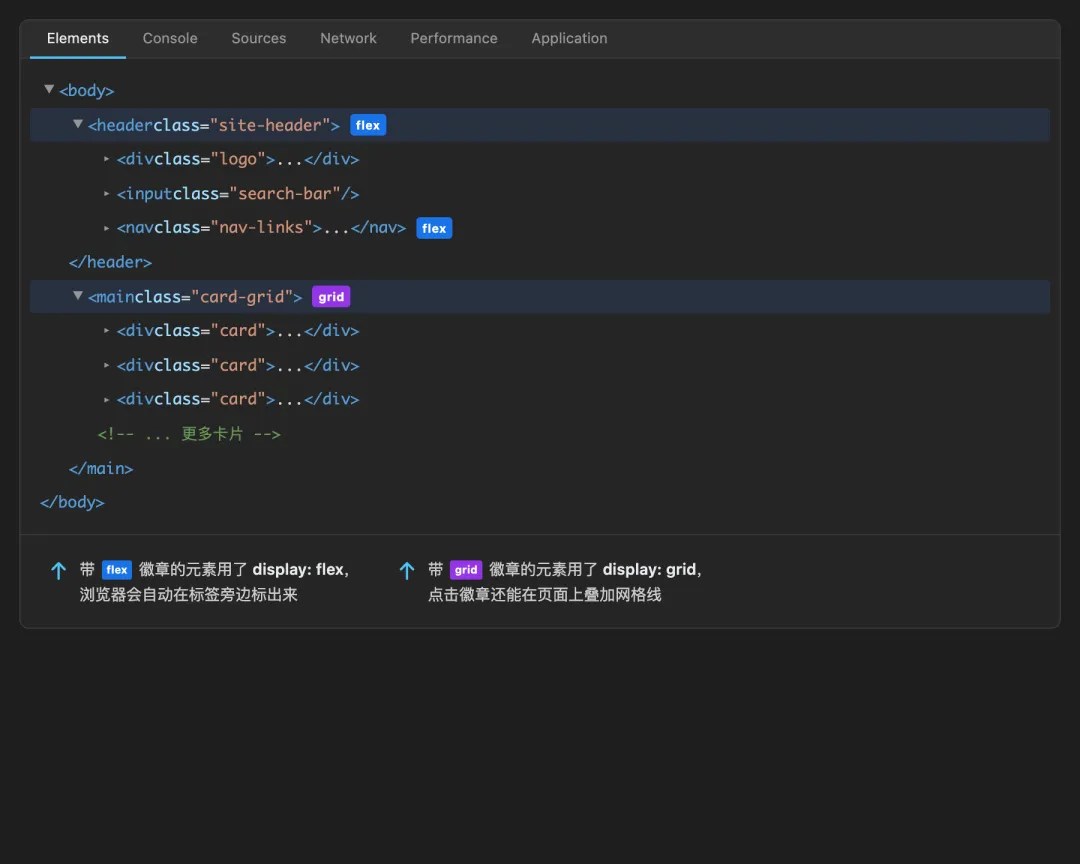Expand the nav nav-links node
This screenshot has width=1080, height=864.
(x=107, y=228)
